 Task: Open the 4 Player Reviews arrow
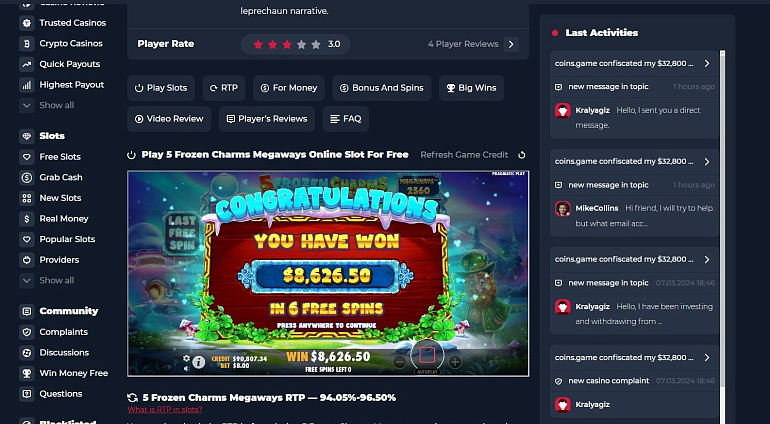coord(511,44)
